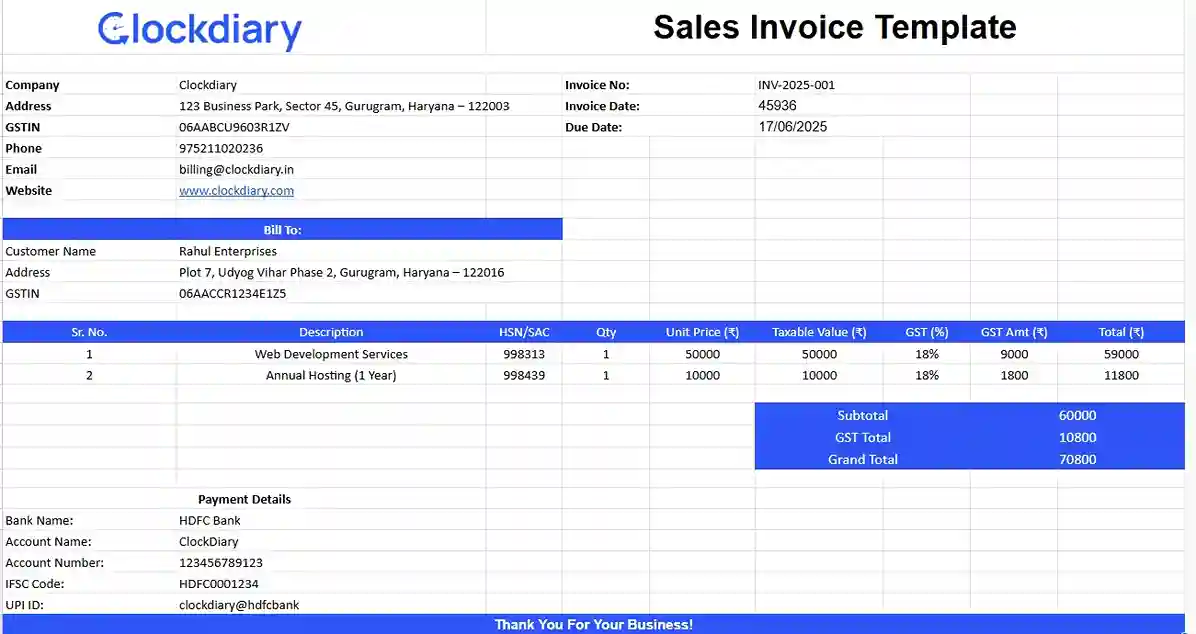Select the Grand Total label
The height and width of the screenshot is (634, 1196).
click(863, 459)
